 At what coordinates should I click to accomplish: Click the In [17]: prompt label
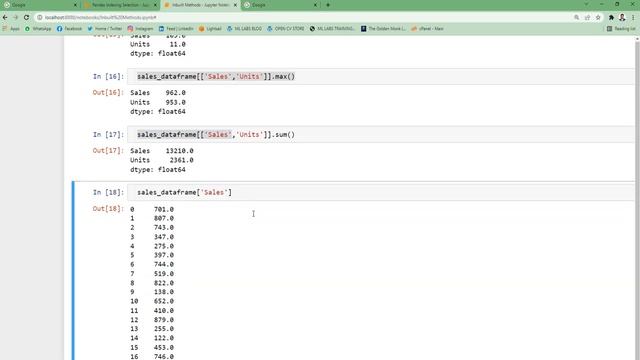tap(108, 135)
